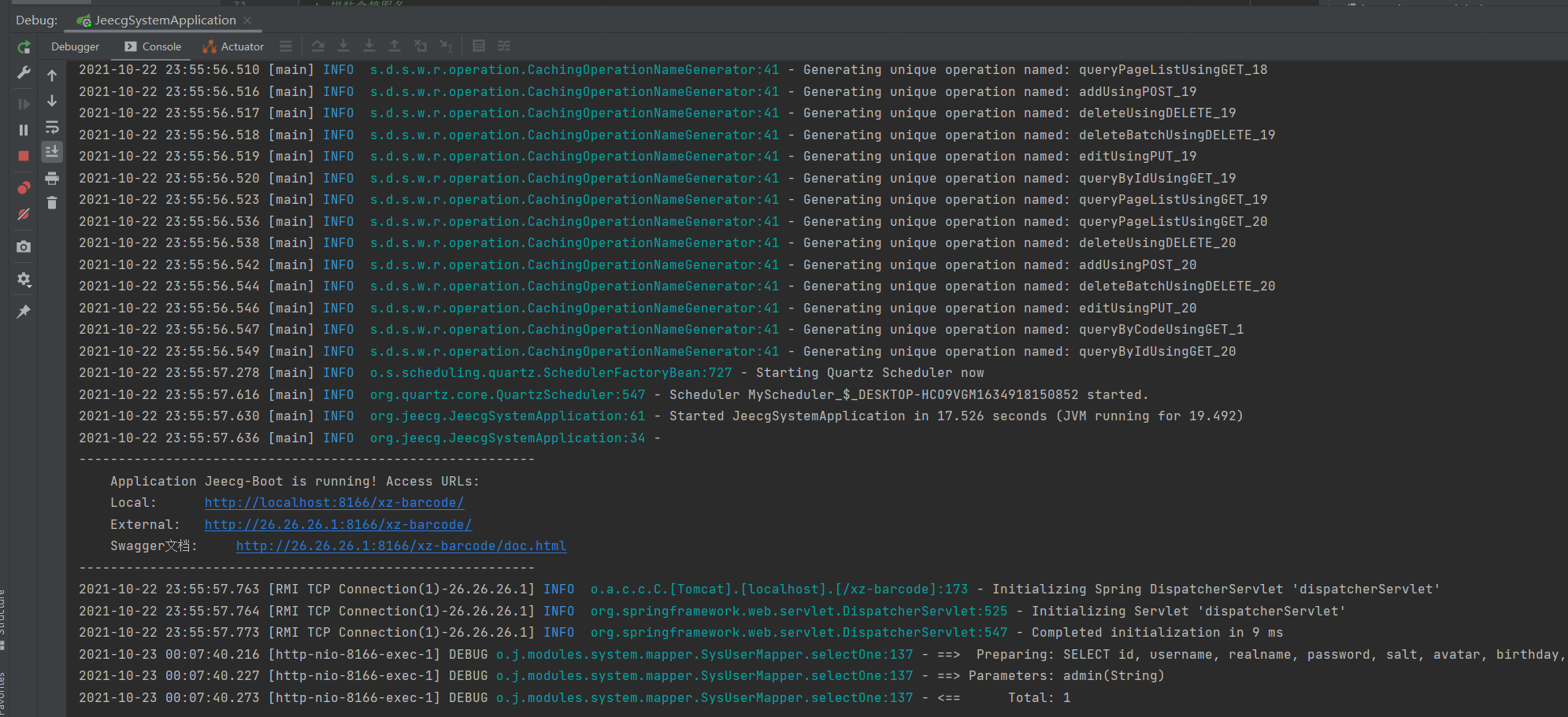Open debugger settings gear dropdown
The width and height of the screenshot is (1568, 717).
click(24, 279)
